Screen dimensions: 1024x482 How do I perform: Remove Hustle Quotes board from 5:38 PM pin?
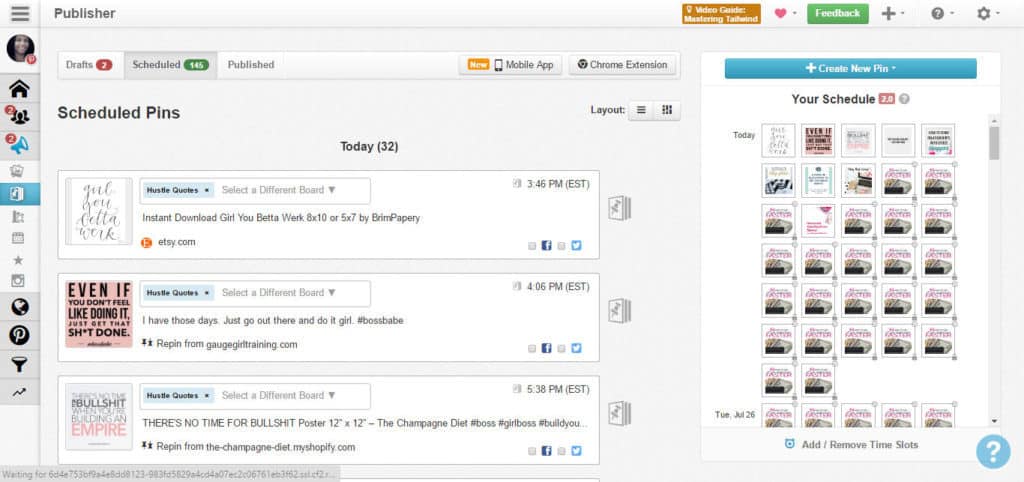coord(207,395)
